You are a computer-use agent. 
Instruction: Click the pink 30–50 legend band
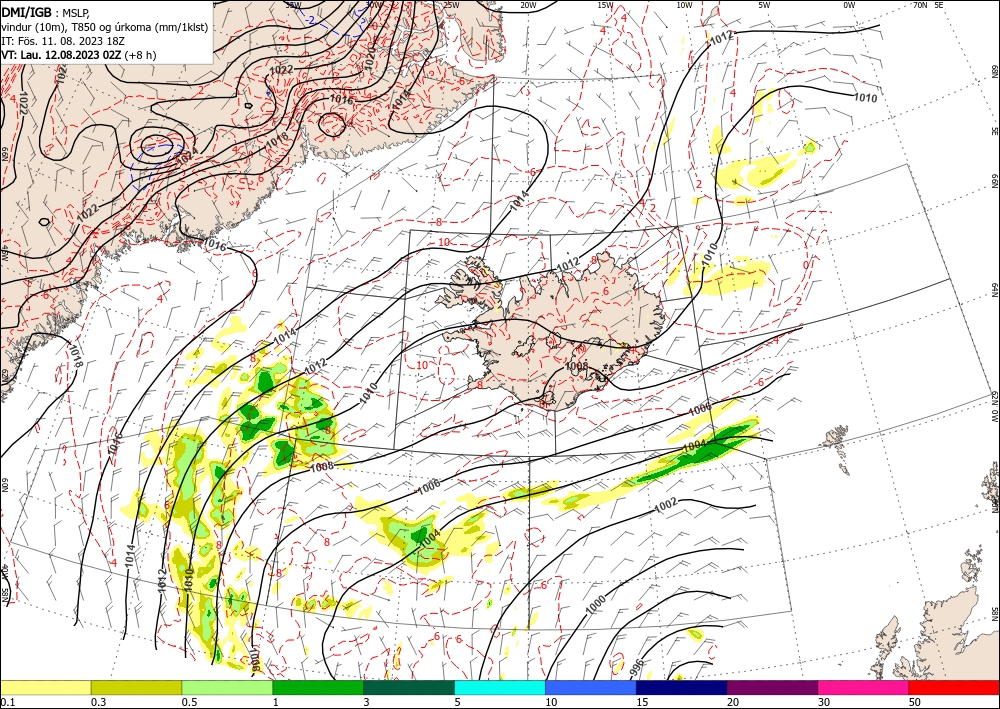click(864, 687)
